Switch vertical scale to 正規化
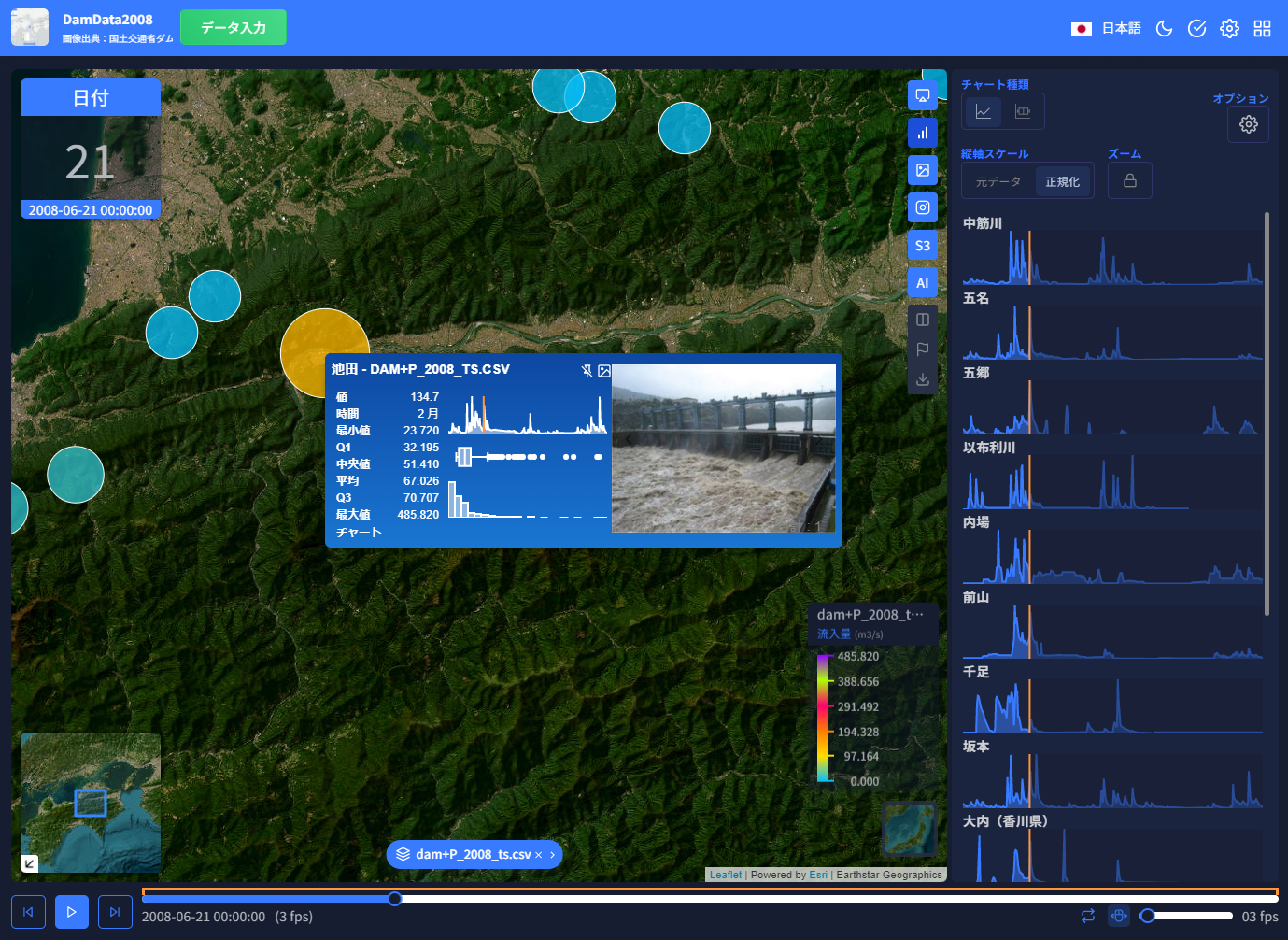The height and width of the screenshot is (940, 1288). tap(1063, 181)
